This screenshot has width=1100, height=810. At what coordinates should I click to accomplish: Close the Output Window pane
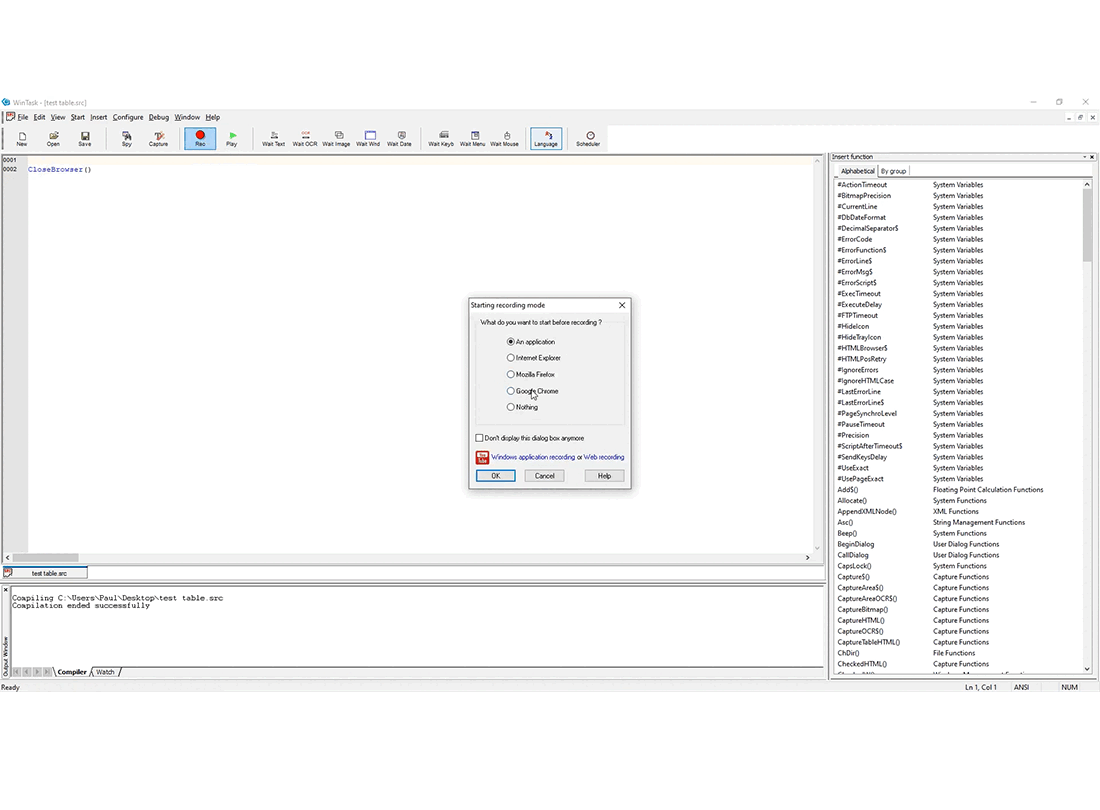tap(6, 590)
